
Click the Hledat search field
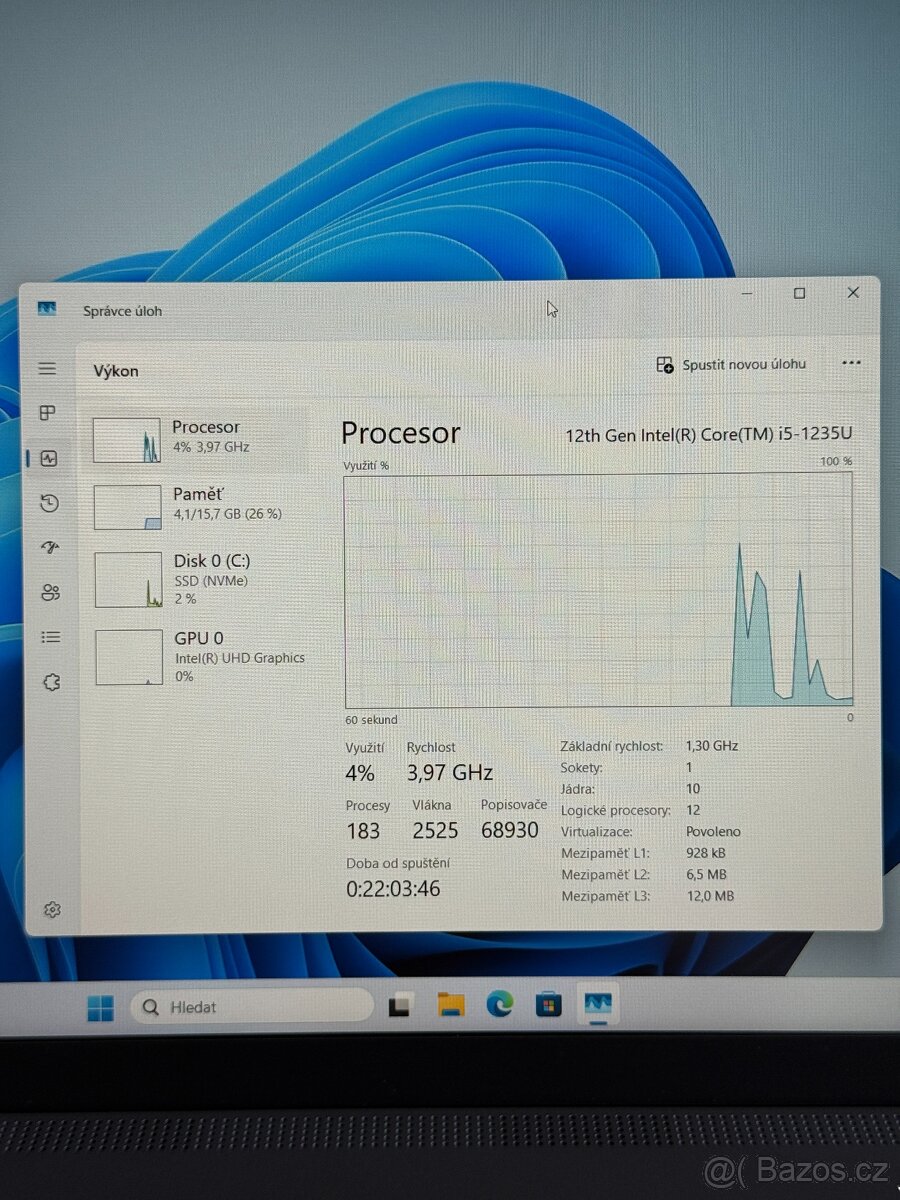[x=250, y=1007]
